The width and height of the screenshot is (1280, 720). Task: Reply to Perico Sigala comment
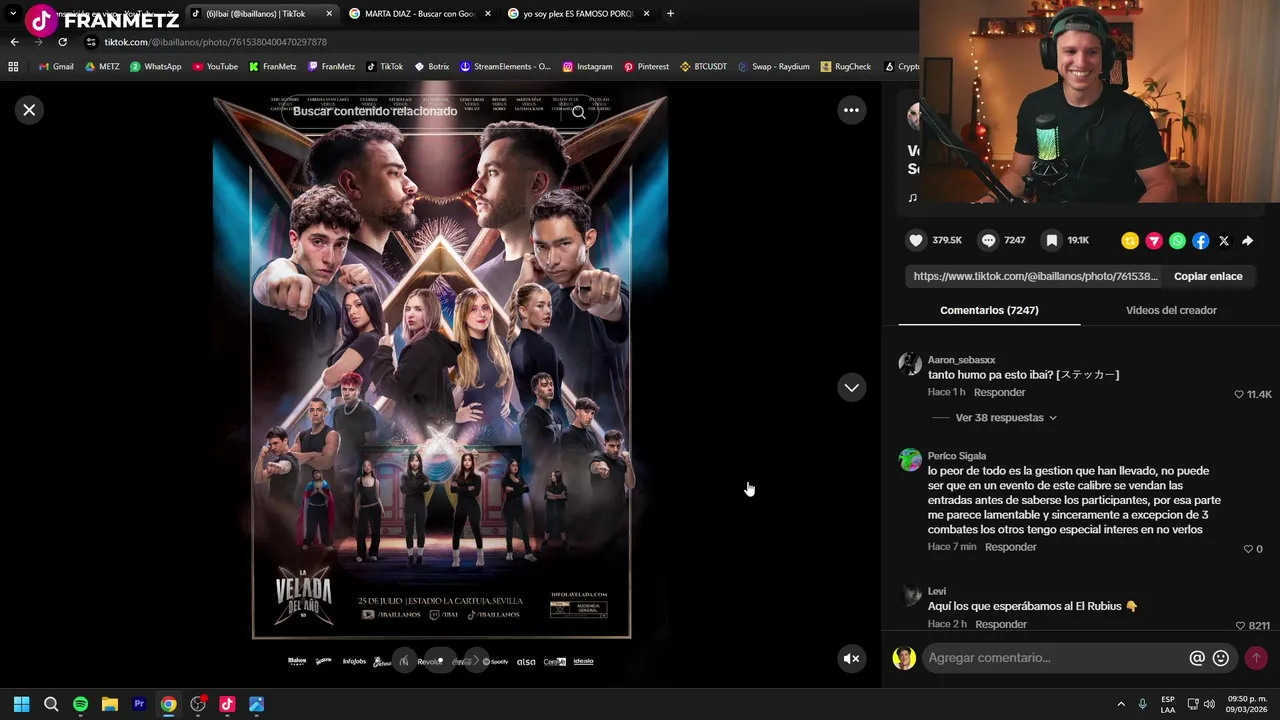1011,547
